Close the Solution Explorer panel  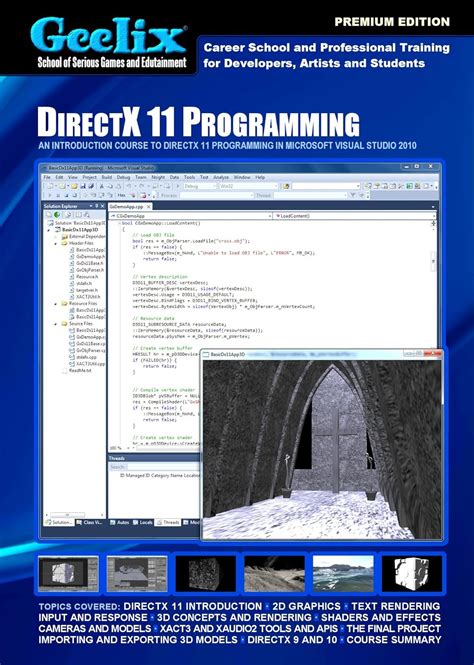point(102,206)
